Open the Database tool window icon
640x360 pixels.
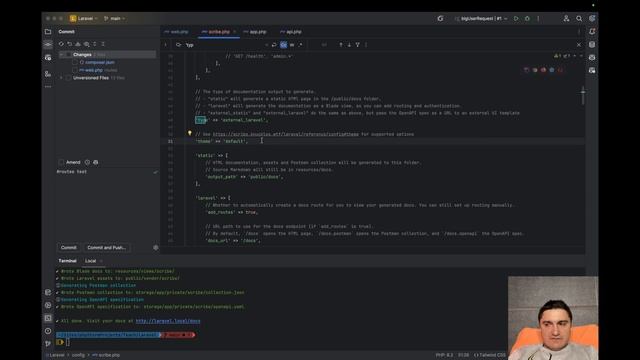pos(592,44)
